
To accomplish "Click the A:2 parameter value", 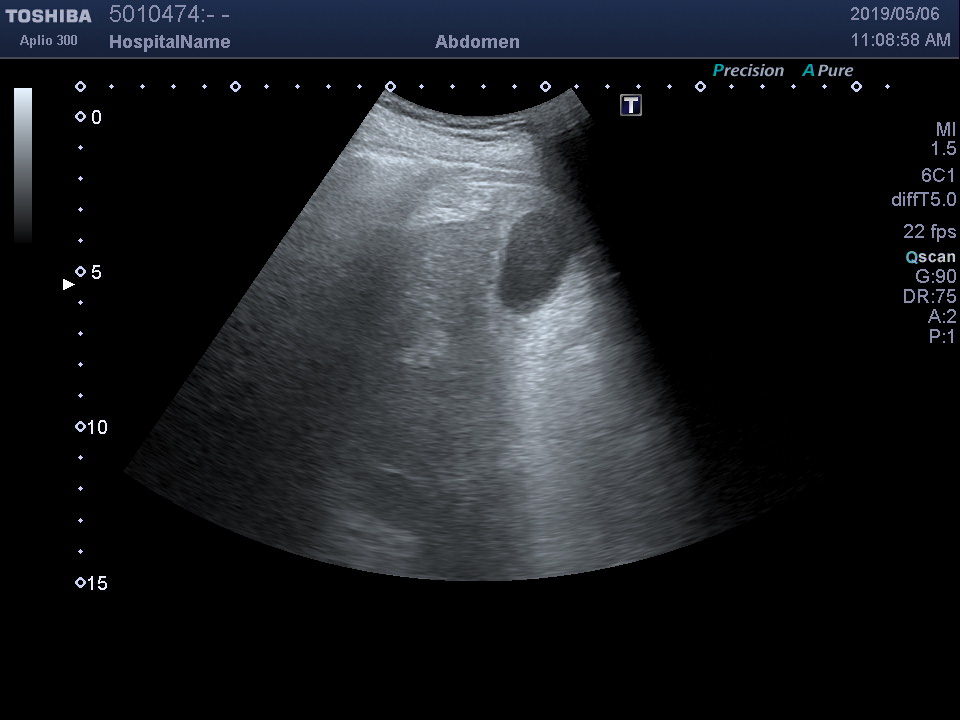I will coord(942,317).
